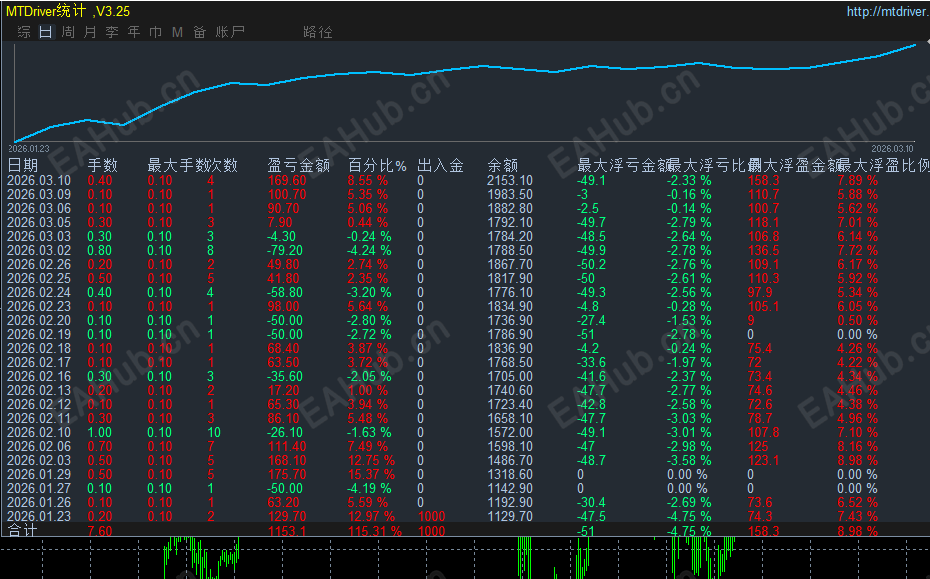
Task: Select the 年 yearly tab
Action: pos(133,32)
